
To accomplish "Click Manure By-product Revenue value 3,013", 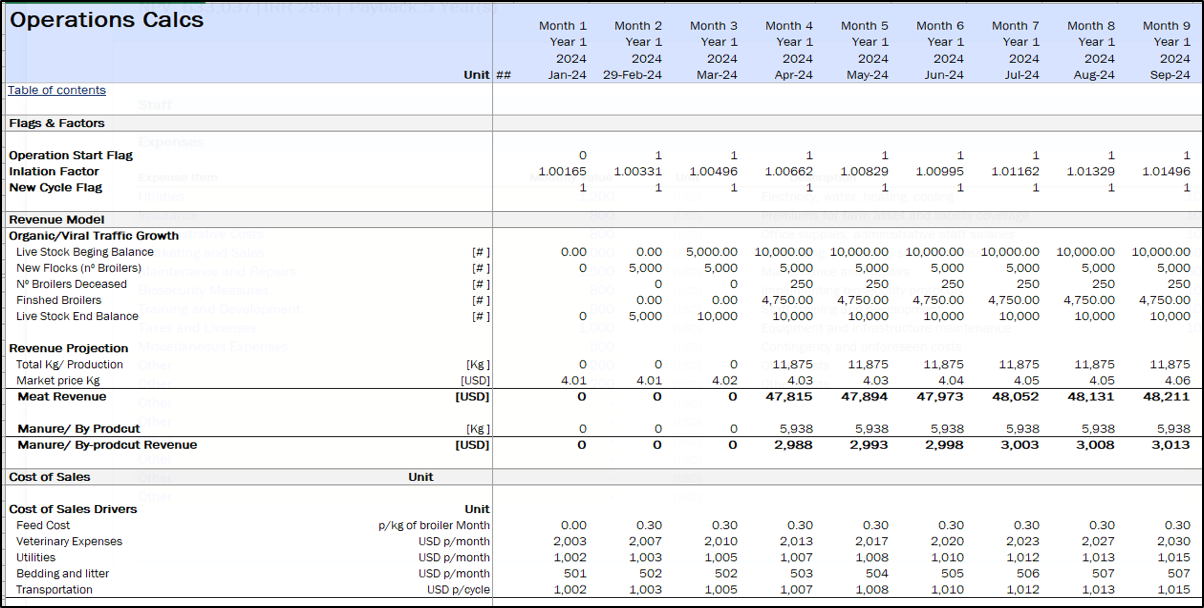I will point(1173,445).
